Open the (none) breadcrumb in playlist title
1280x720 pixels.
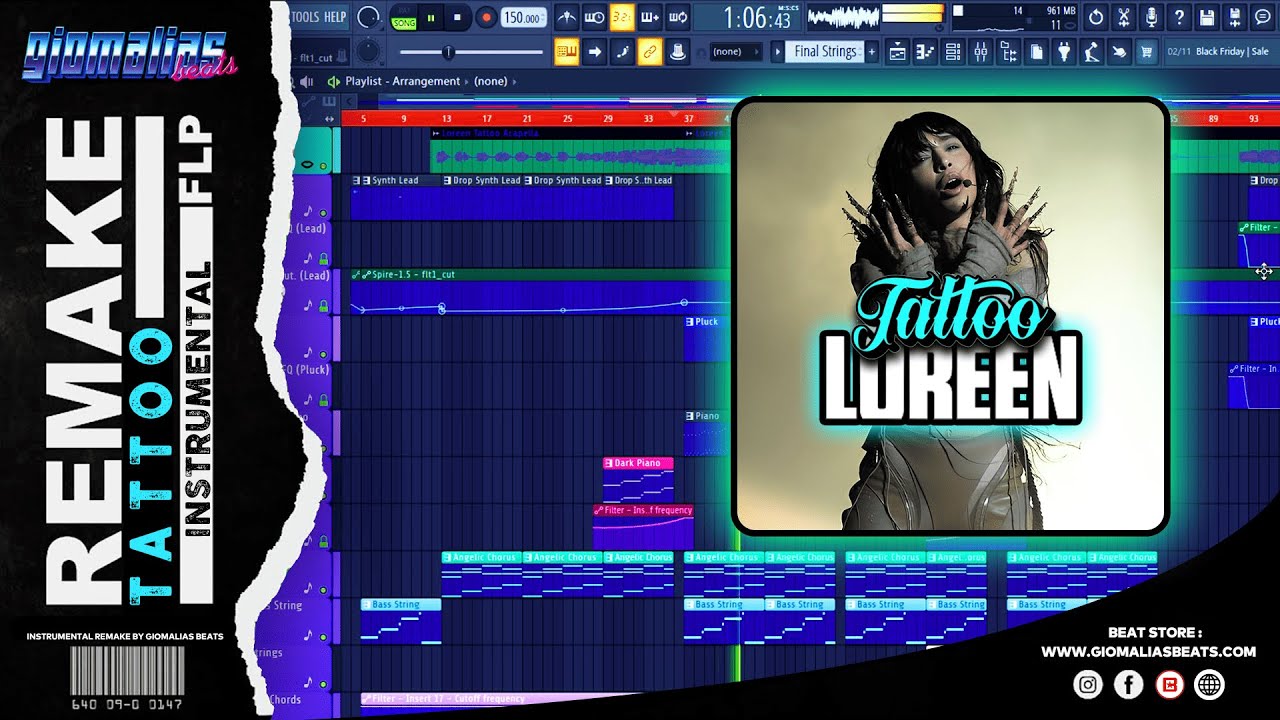click(490, 81)
